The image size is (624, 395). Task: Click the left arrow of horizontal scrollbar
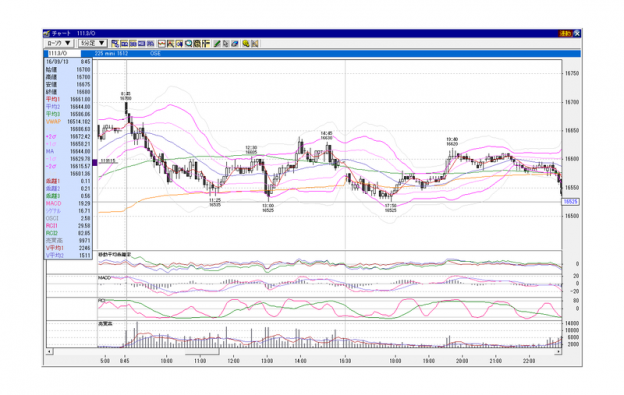coord(49,351)
